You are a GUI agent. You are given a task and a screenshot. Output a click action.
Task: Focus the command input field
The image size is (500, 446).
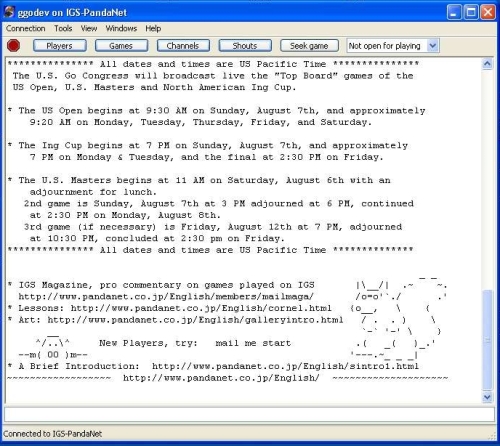click(x=249, y=414)
